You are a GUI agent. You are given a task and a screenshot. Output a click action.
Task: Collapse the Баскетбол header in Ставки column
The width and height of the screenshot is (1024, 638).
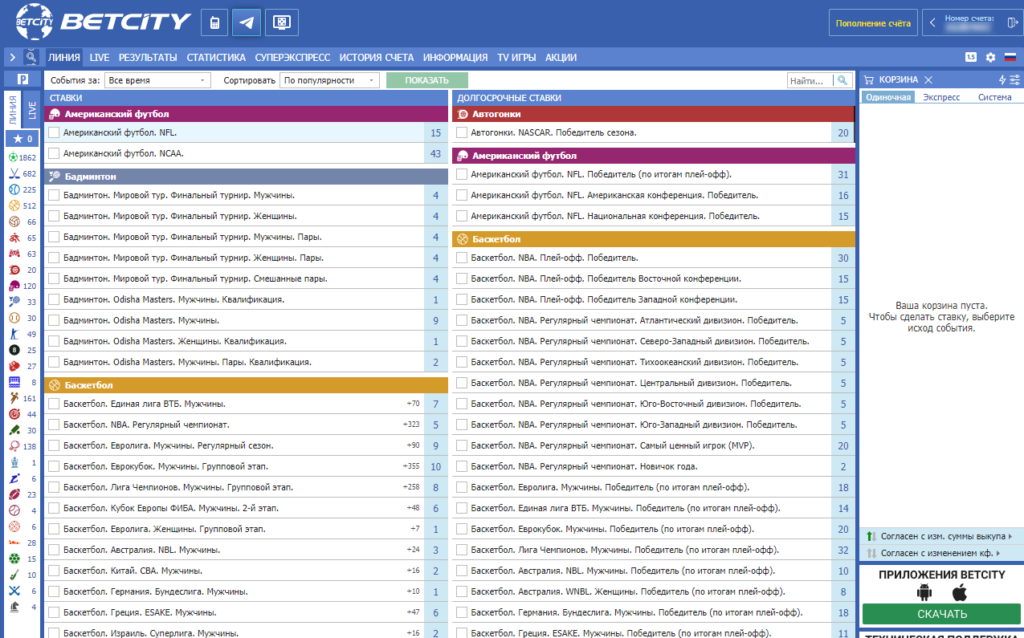pyautogui.click(x=246, y=385)
